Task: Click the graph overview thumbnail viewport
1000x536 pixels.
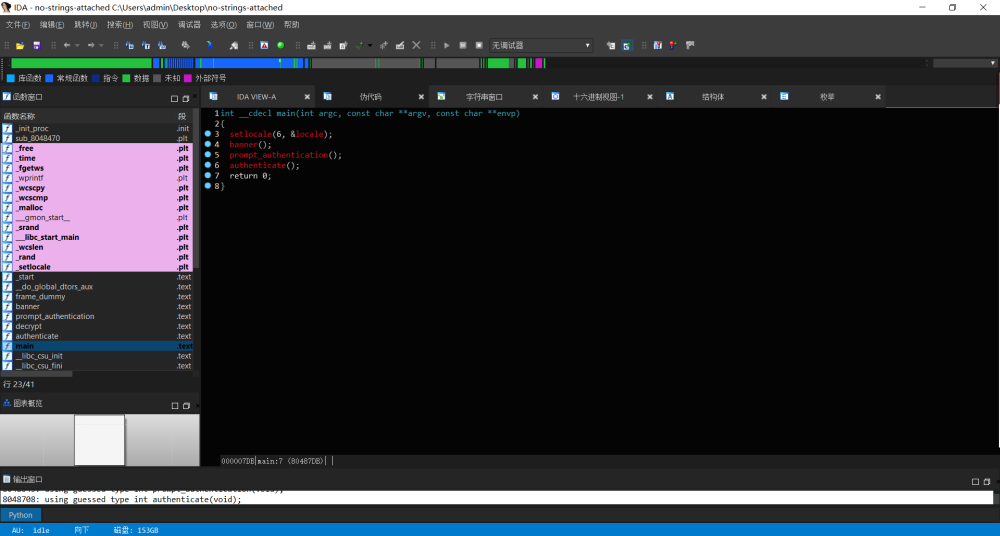Action: pos(99,440)
